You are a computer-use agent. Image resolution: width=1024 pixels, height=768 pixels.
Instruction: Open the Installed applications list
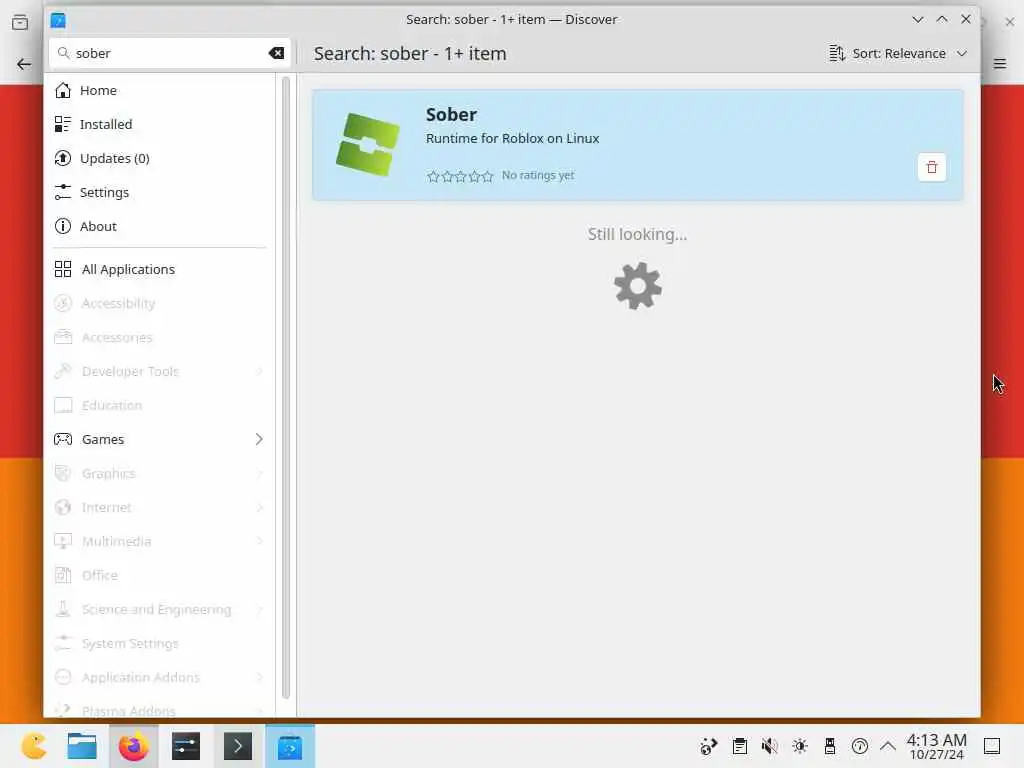(x=159, y=124)
